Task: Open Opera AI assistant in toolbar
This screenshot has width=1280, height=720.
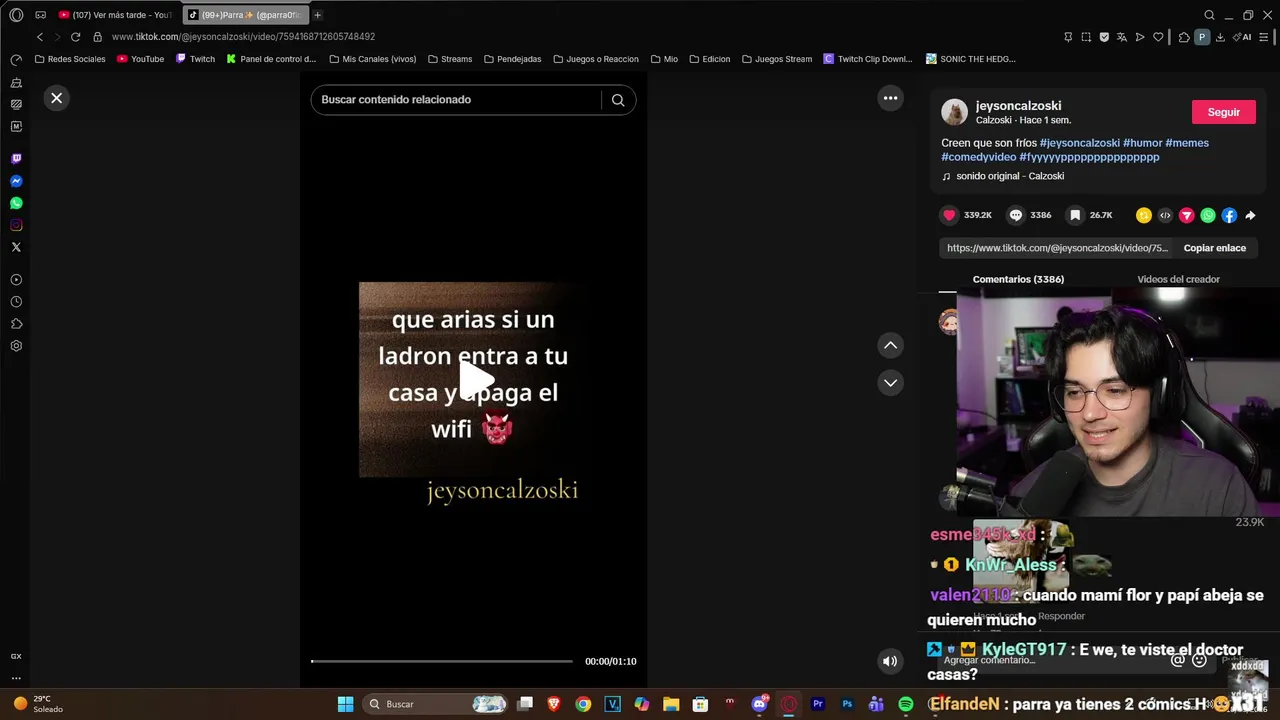Action: pos(1243,37)
